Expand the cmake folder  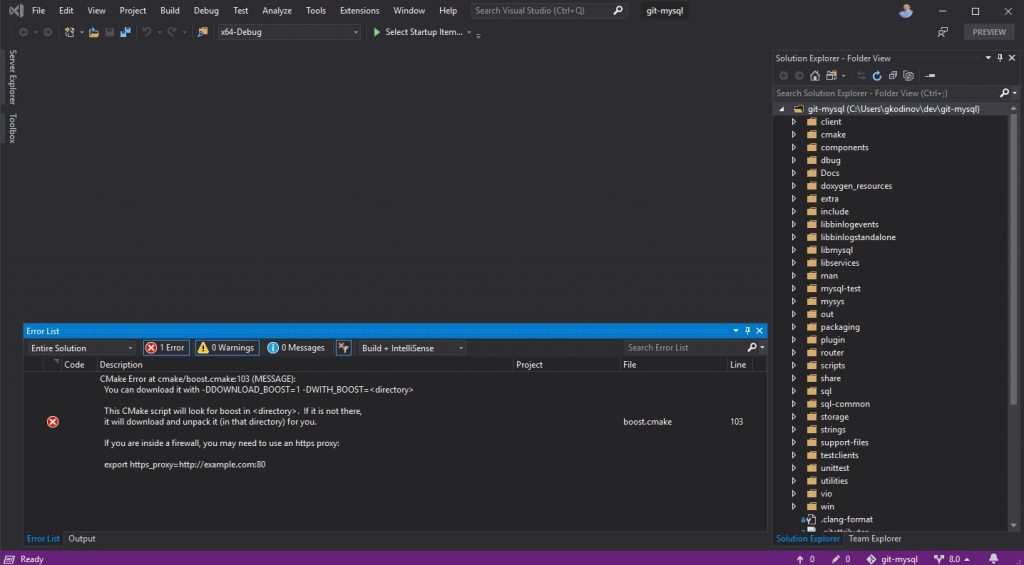click(793, 135)
